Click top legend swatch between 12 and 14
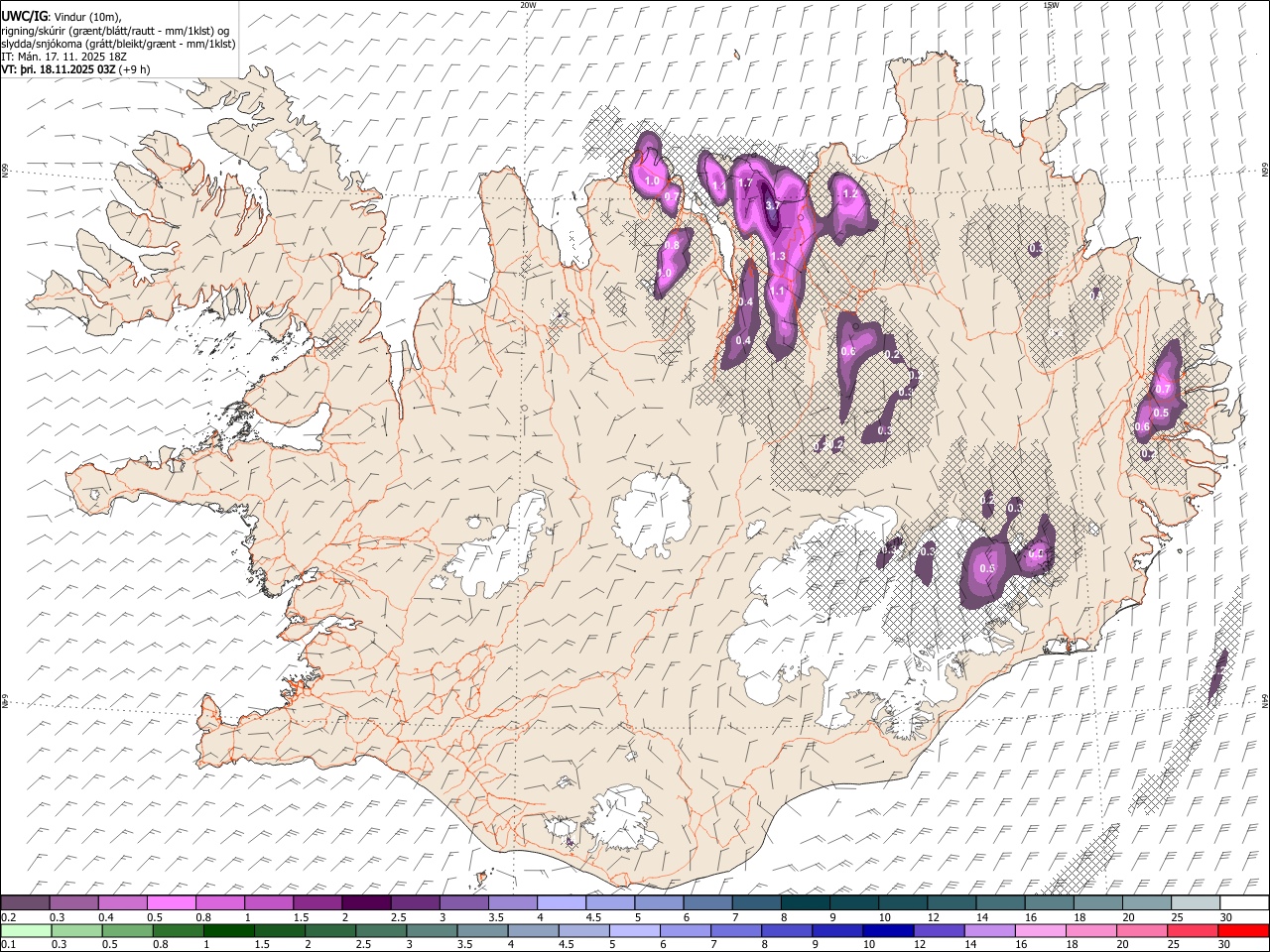1270x952 pixels. 951,902
